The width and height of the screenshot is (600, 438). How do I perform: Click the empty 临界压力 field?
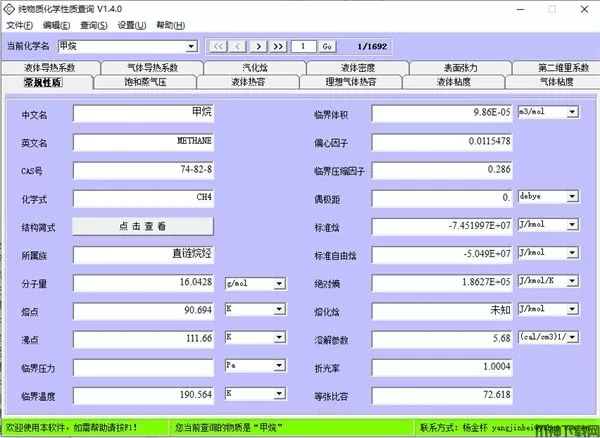(143, 368)
